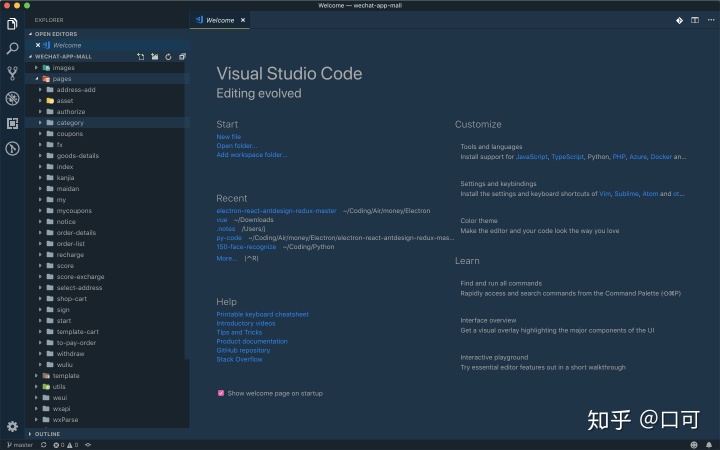This screenshot has height=450, width=720.
Task: Click the master branch status bar item
Action: [x=20, y=445]
